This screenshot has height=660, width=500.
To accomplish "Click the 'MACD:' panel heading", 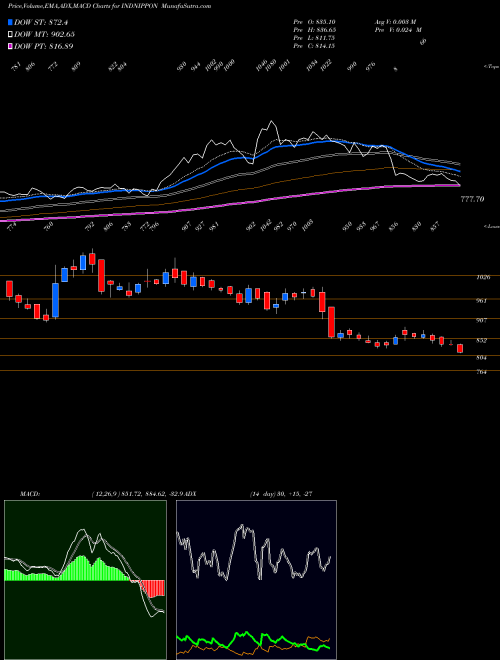I will (29, 494).
